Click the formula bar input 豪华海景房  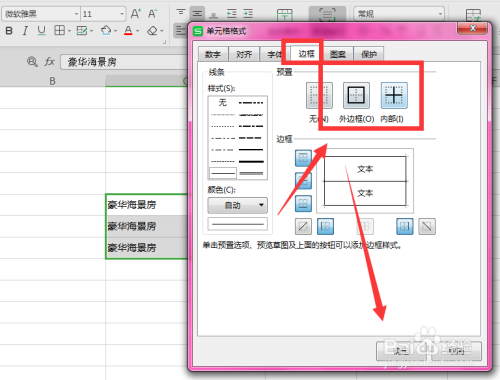point(125,62)
